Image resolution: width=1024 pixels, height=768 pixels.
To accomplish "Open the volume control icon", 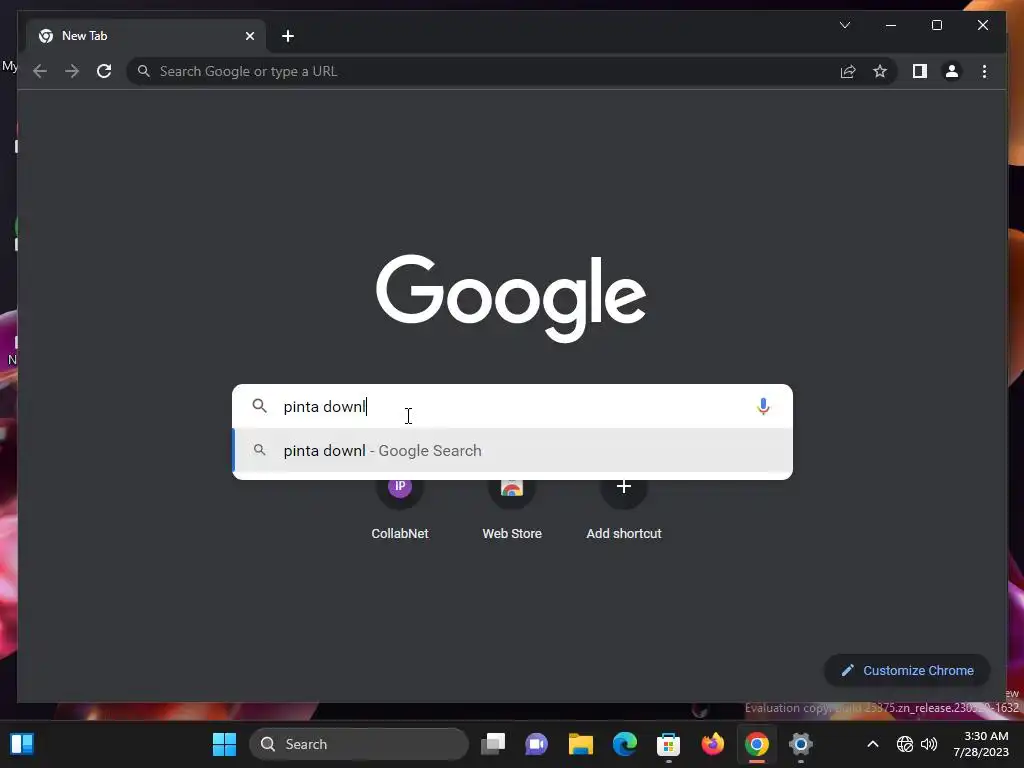I will [929, 744].
